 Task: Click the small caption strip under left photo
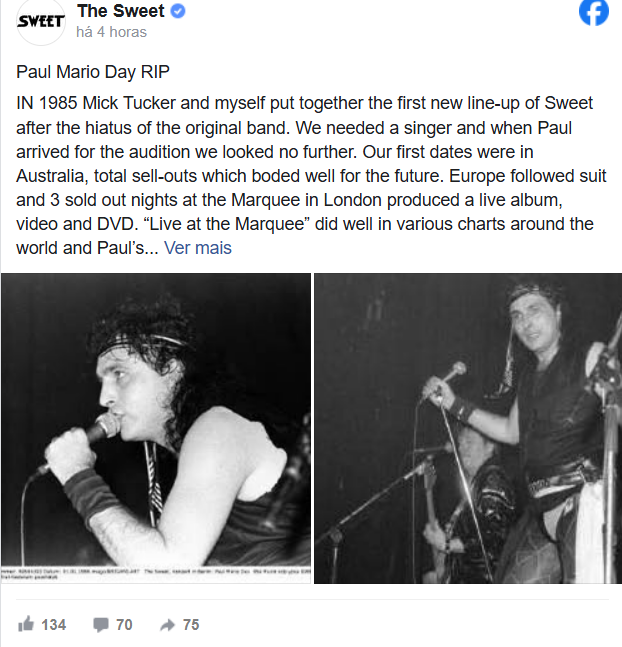156,574
